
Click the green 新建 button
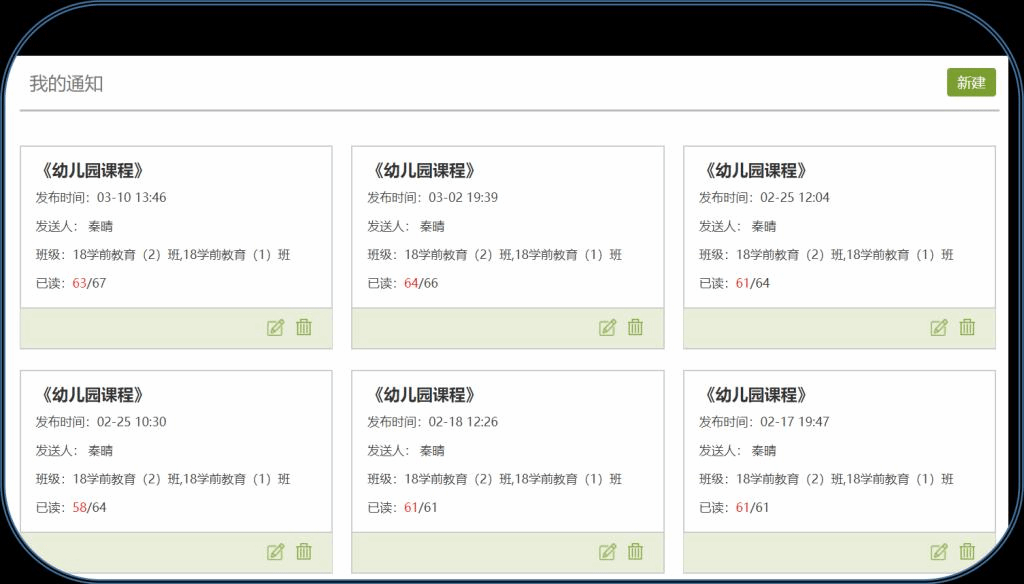click(970, 83)
